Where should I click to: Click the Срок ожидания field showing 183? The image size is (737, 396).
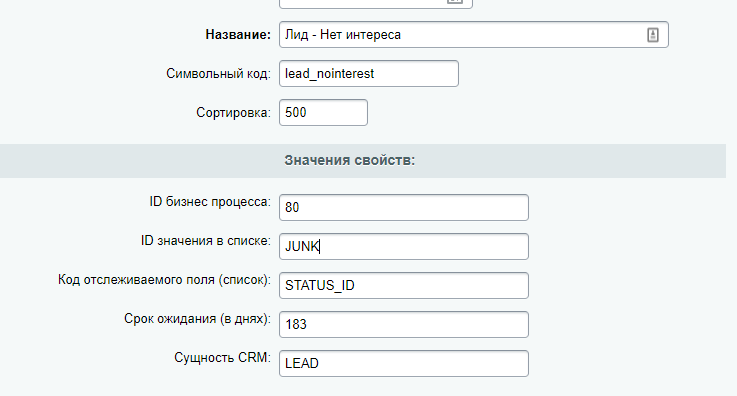click(404, 325)
